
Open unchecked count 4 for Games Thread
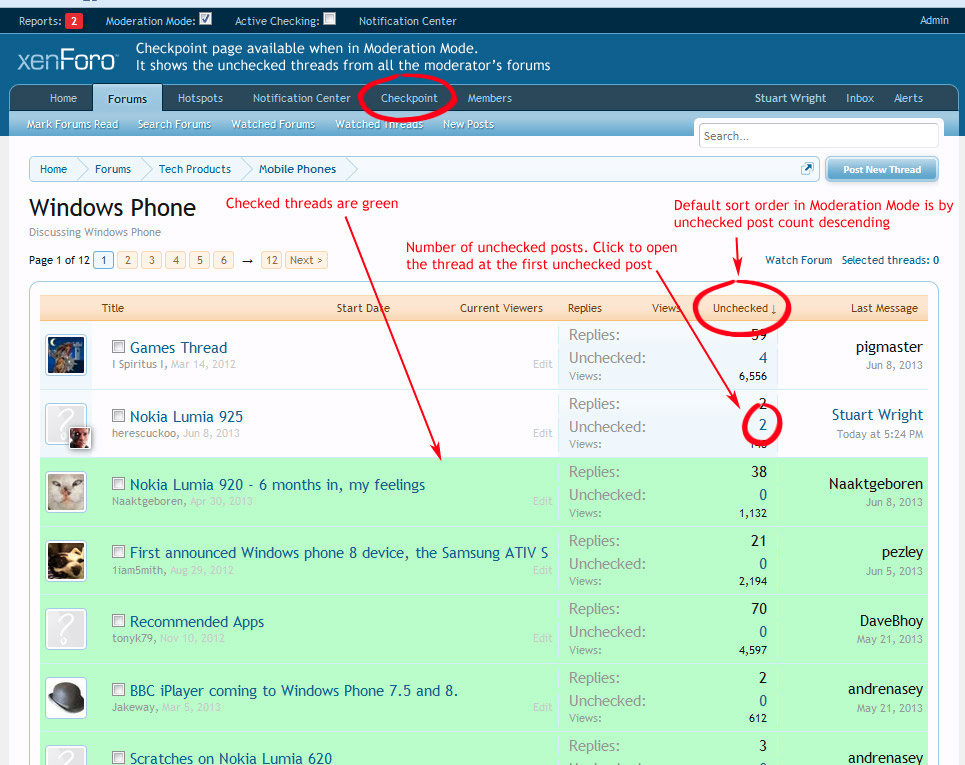tap(763, 358)
